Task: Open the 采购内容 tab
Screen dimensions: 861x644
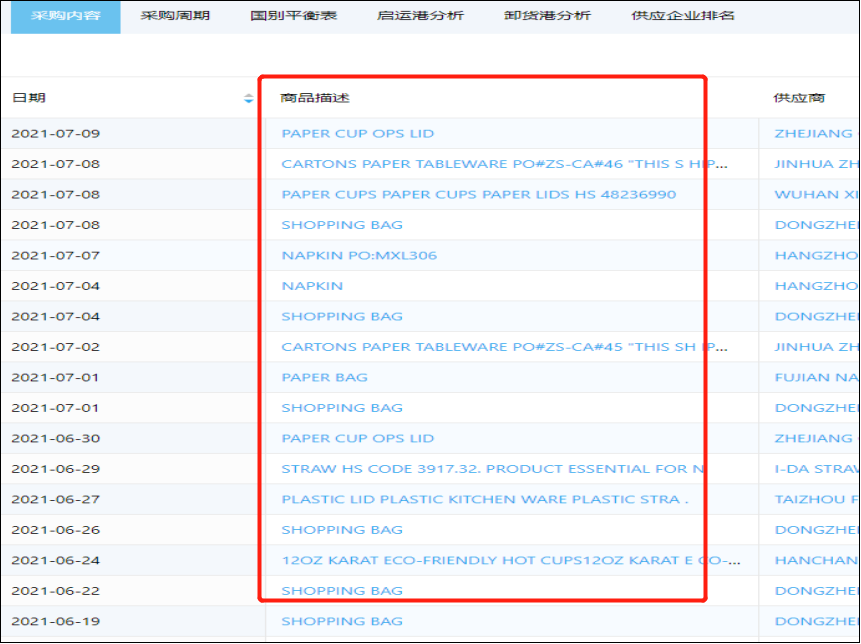Action: pos(65,16)
